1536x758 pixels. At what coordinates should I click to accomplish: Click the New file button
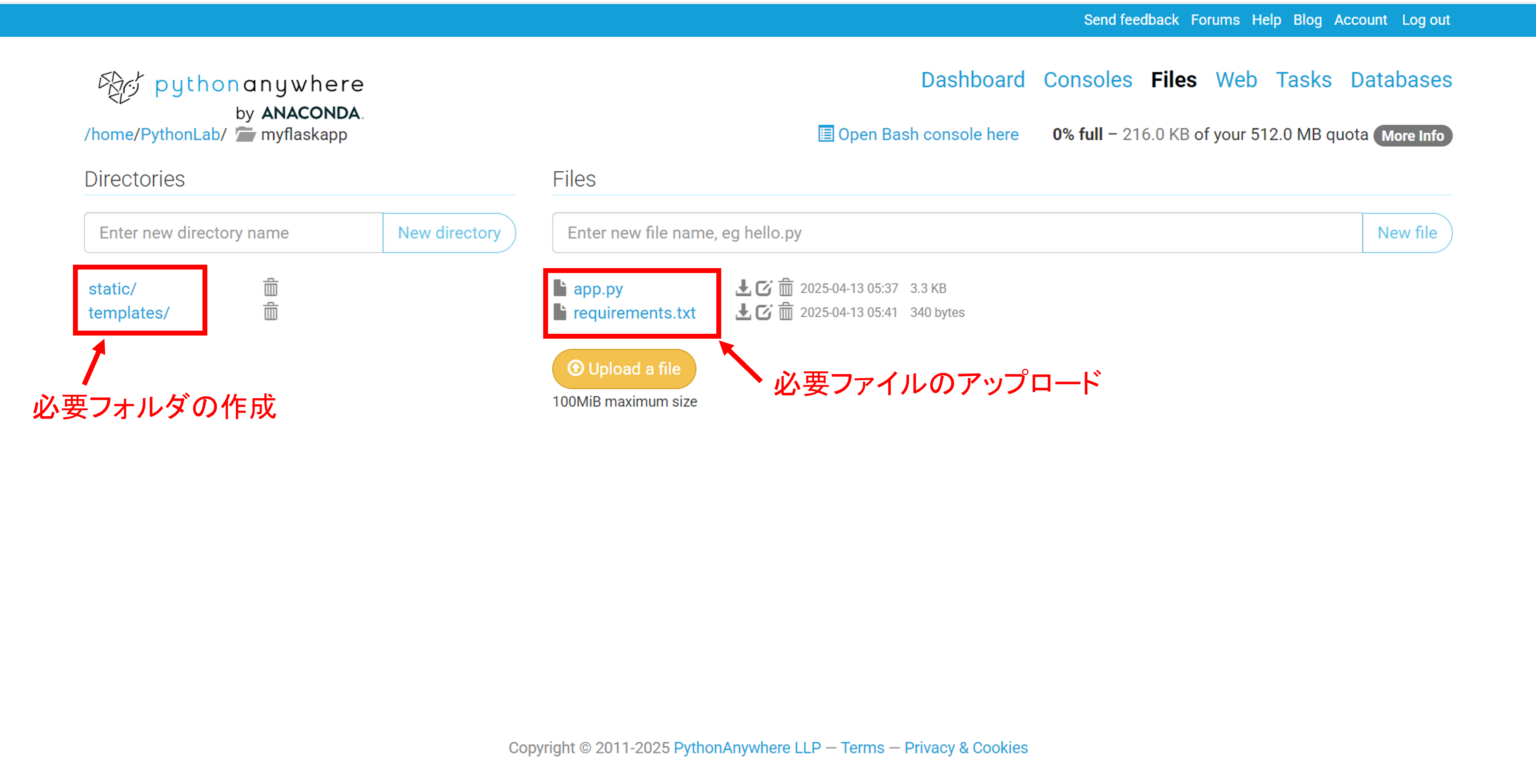(x=1406, y=233)
